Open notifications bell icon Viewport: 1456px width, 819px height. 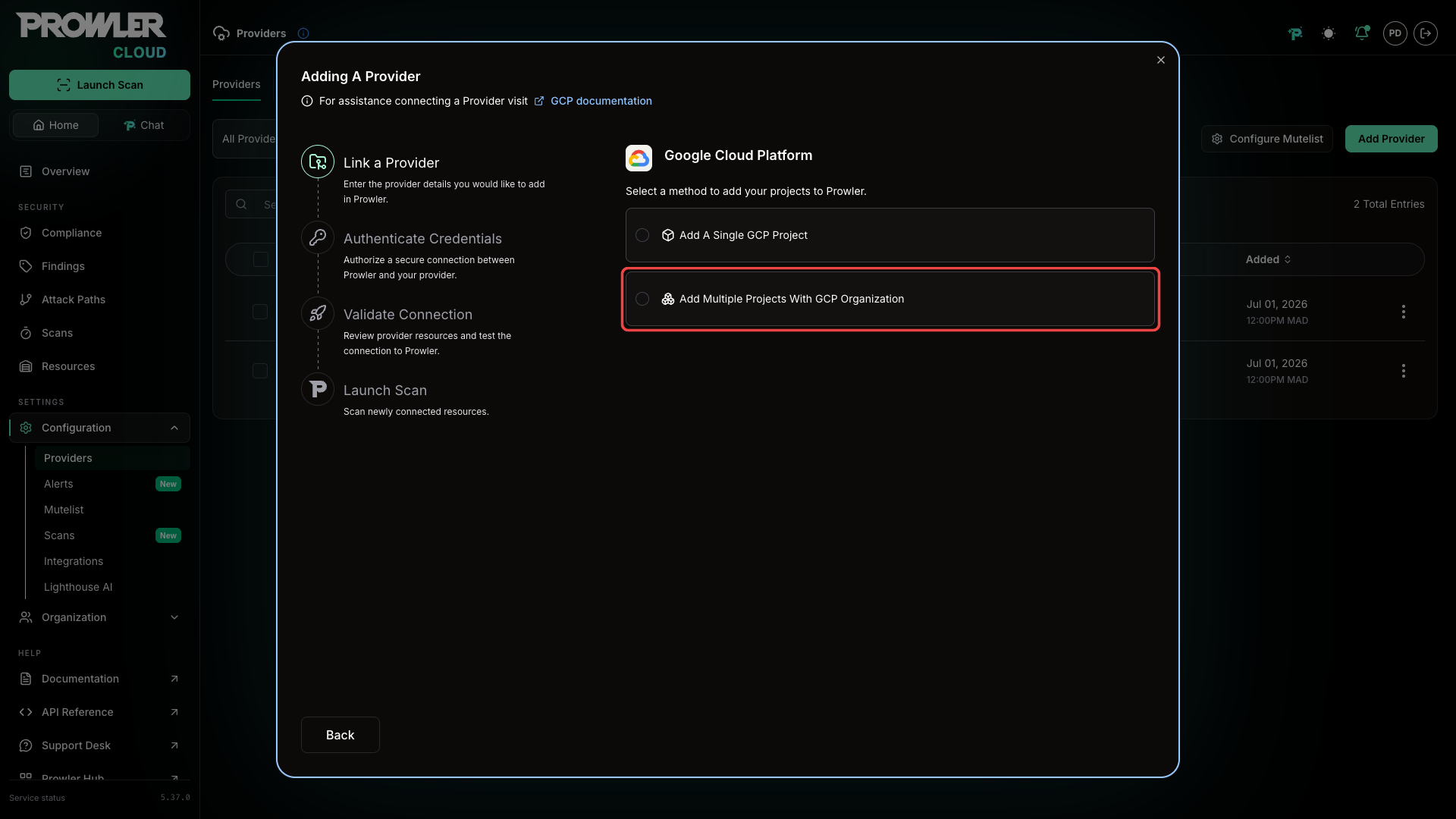point(1362,33)
